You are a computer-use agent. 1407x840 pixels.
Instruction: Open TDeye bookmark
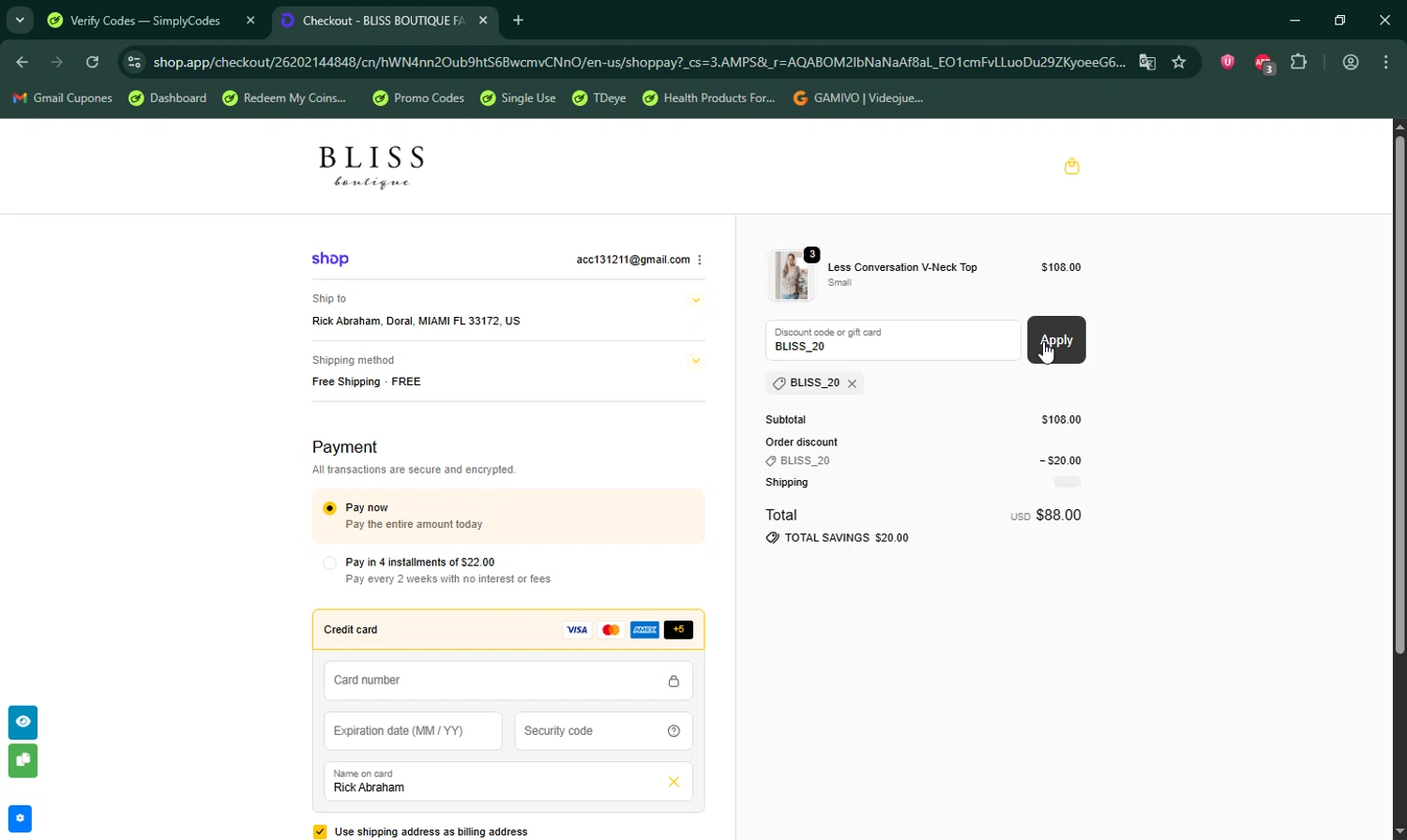[x=599, y=97]
